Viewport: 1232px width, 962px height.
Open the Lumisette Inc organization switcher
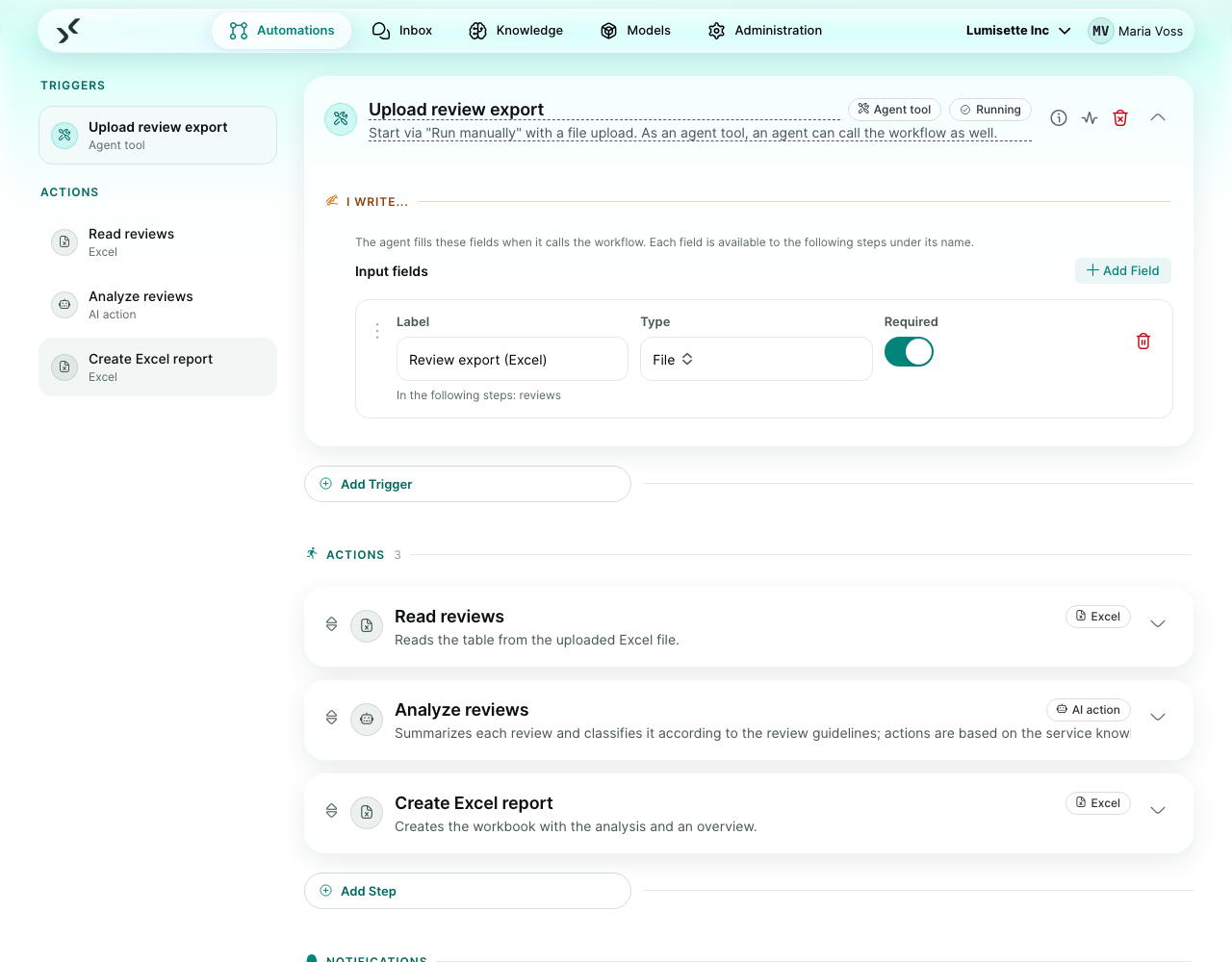1018,31
